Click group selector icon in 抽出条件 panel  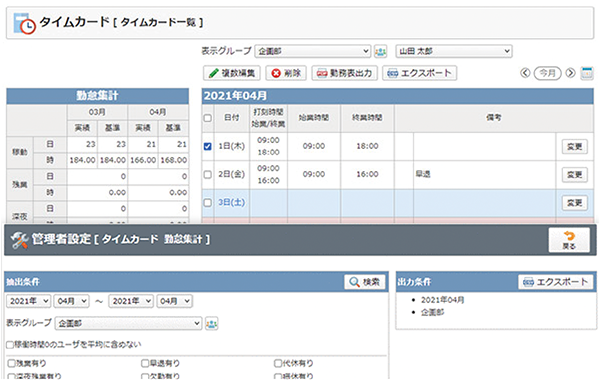pos(212,324)
